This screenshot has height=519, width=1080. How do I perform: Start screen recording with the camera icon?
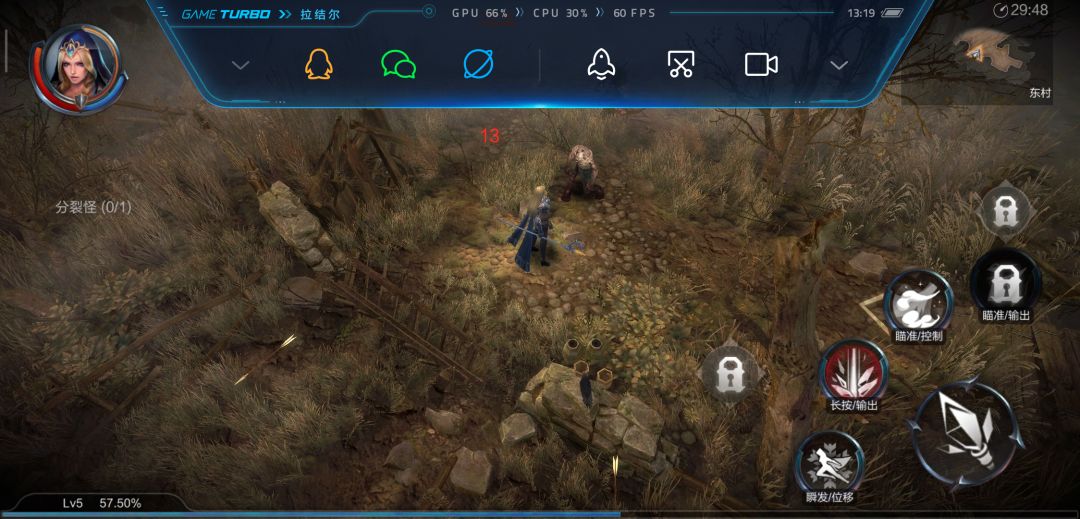[761, 65]
